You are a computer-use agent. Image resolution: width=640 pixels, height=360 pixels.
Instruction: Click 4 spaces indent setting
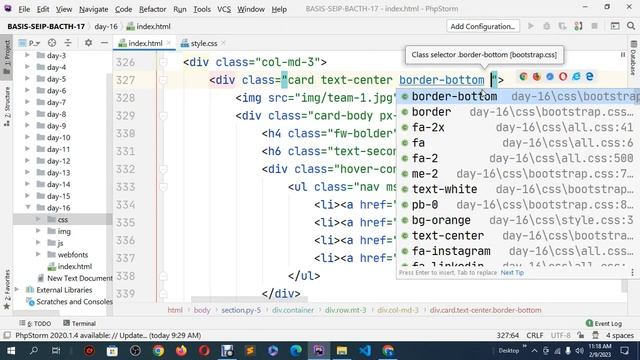coord(619,335)
